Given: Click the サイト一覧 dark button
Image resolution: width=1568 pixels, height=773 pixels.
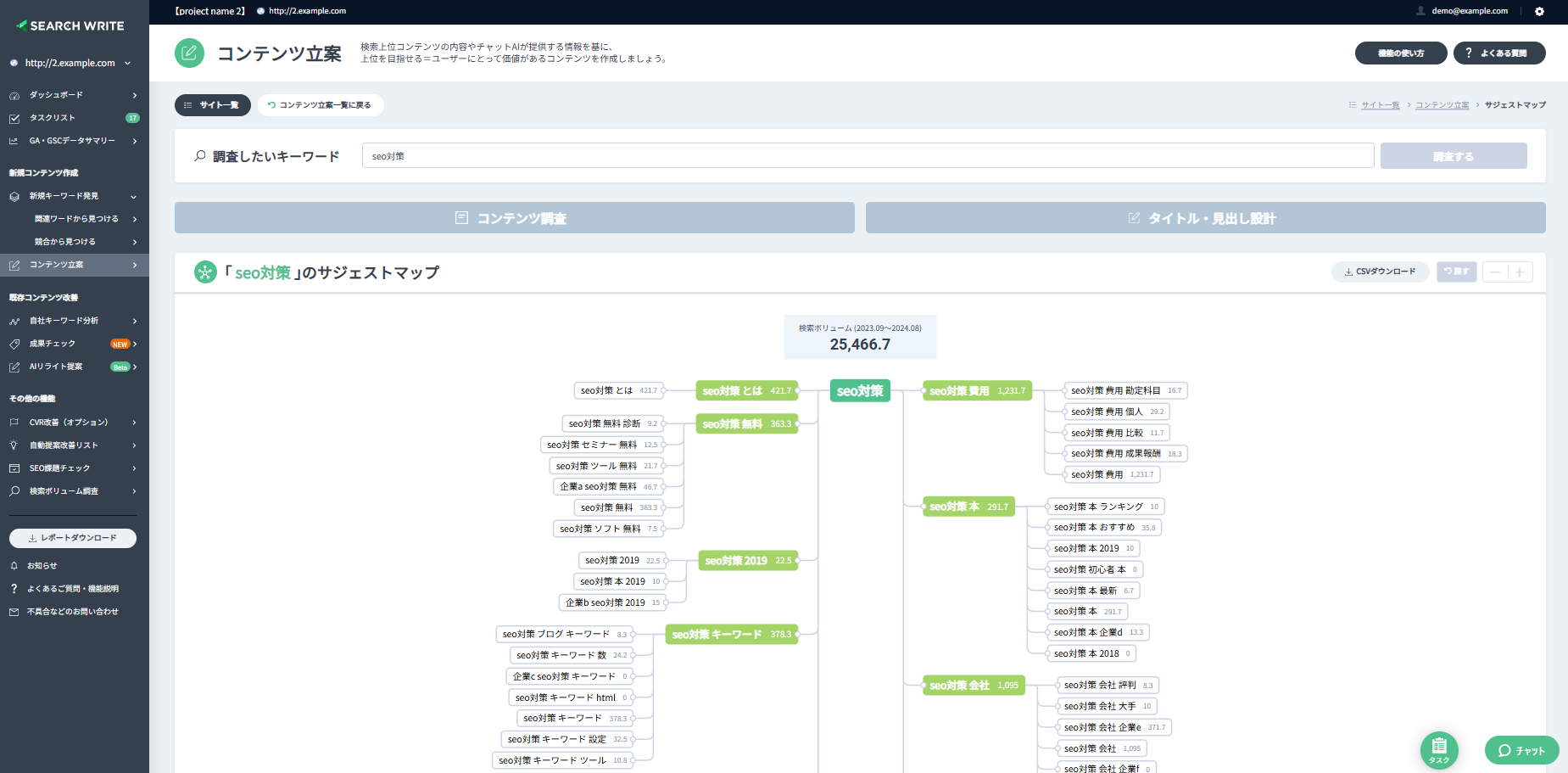Looking at the screenshot, I should [213, 105].
